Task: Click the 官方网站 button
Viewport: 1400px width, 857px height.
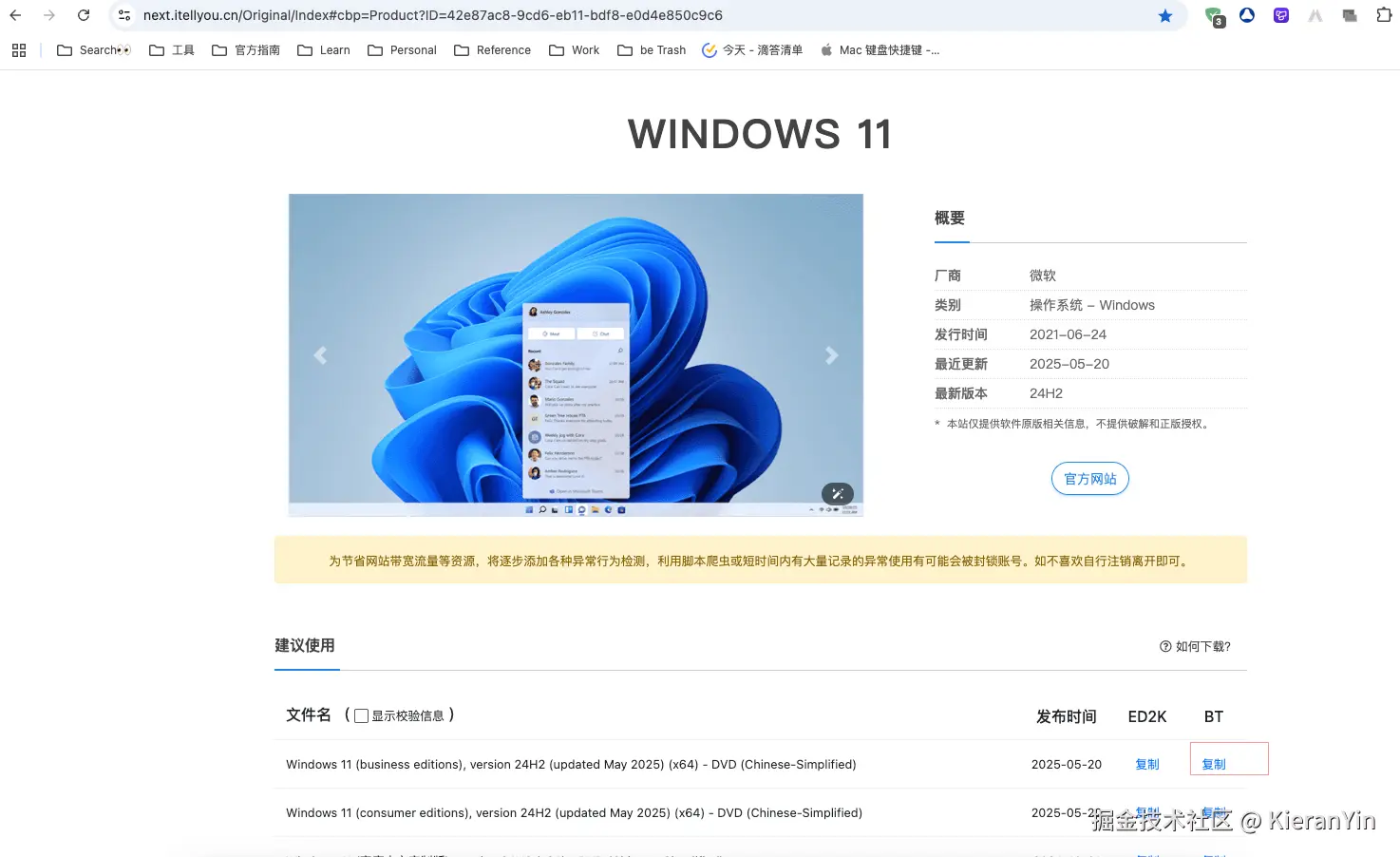Action: pos(1089,478)
